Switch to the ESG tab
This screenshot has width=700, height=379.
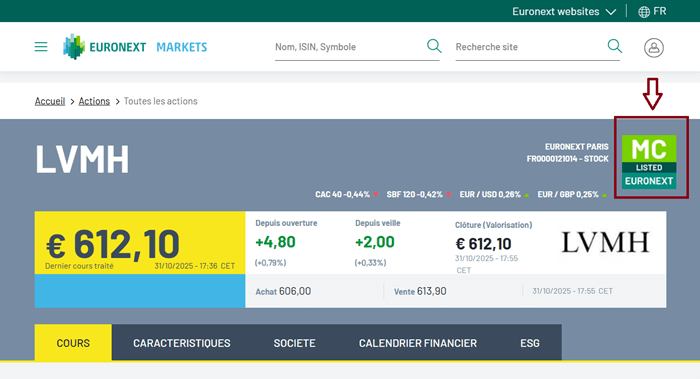(530, 343)
